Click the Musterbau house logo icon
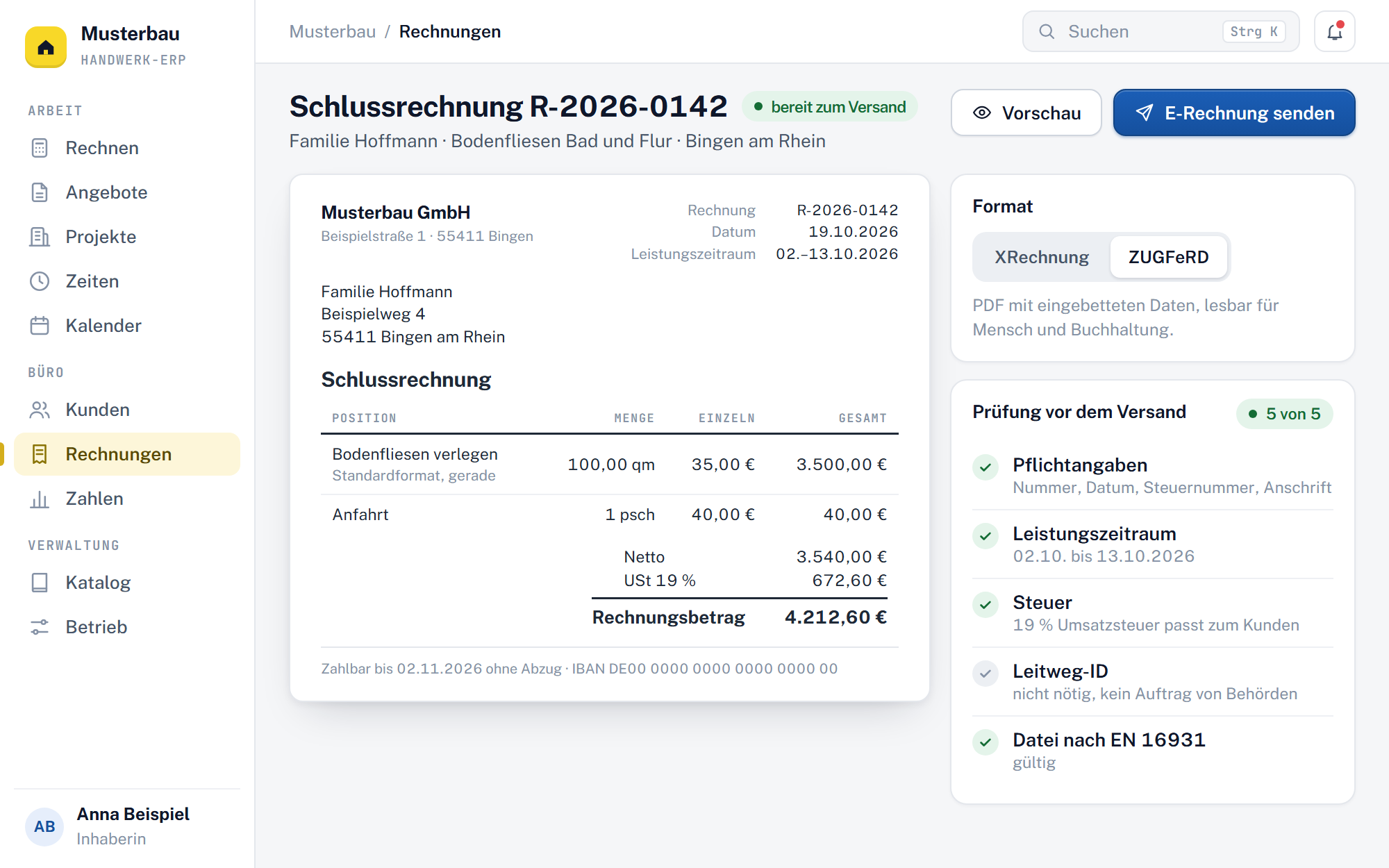The image size is (1389, 868). (46, 47)
